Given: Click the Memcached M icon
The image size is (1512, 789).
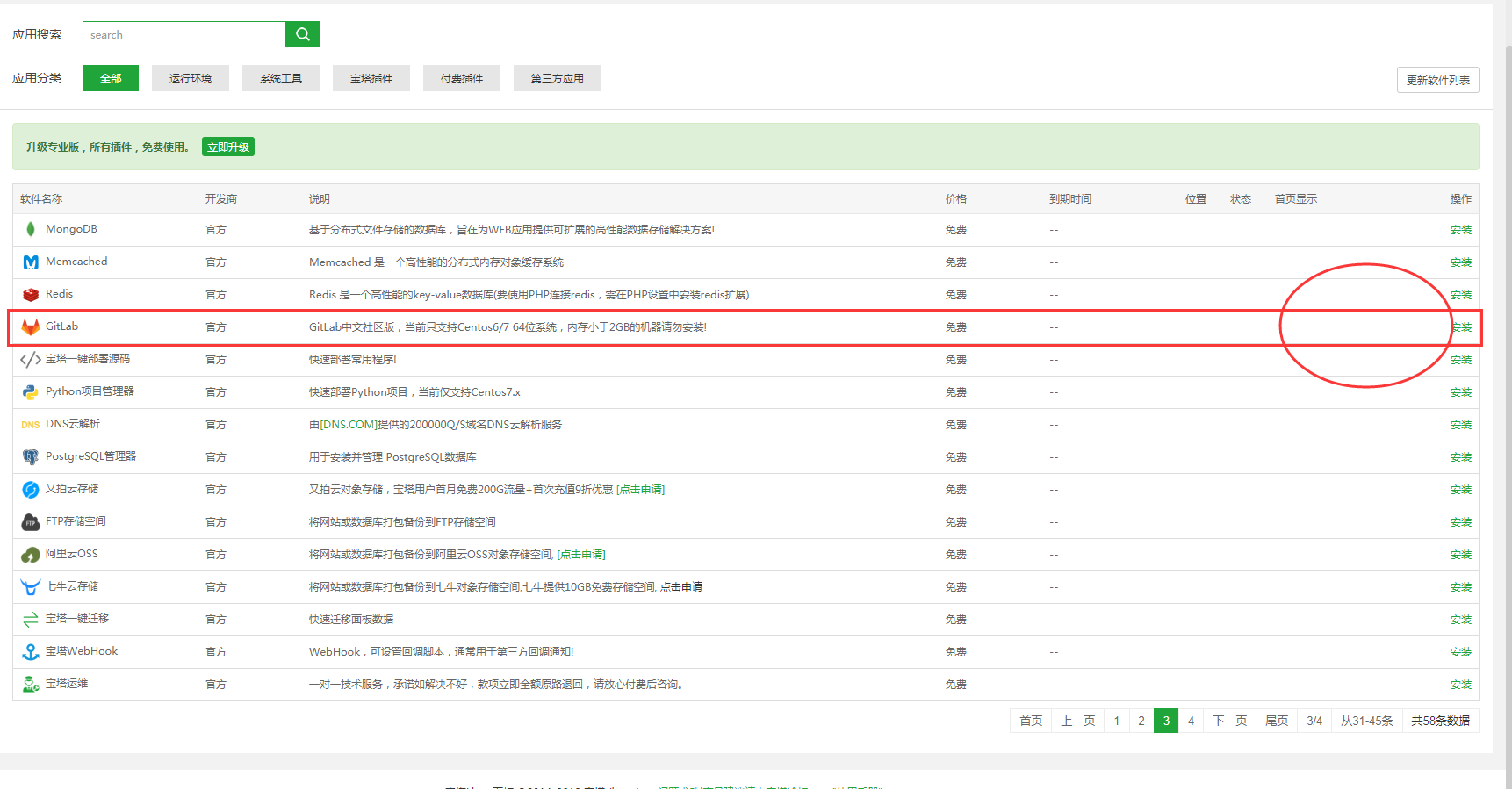Looking at the screenshot, I should coord(31,262).
